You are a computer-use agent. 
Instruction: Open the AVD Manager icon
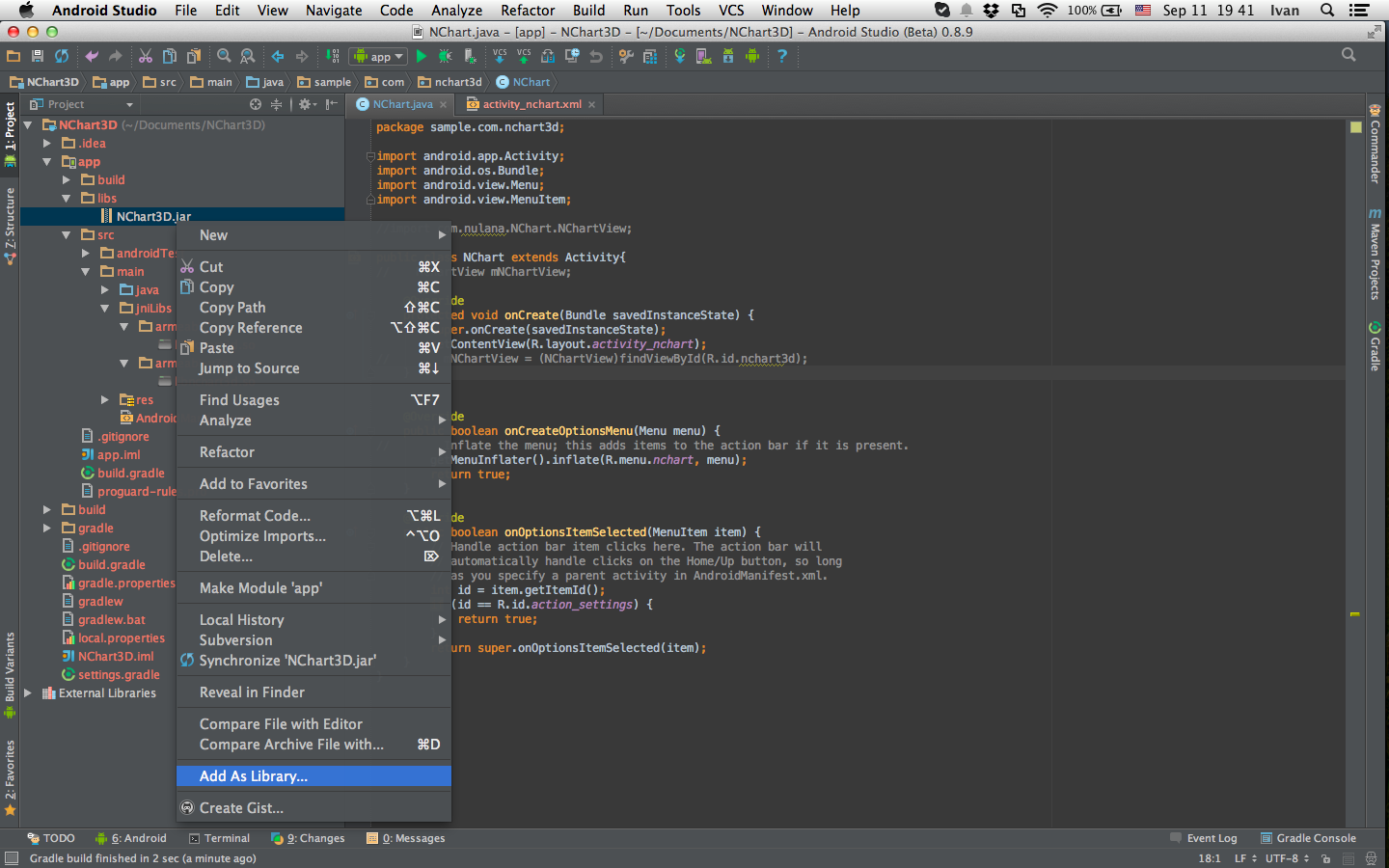tap(704, 56)
